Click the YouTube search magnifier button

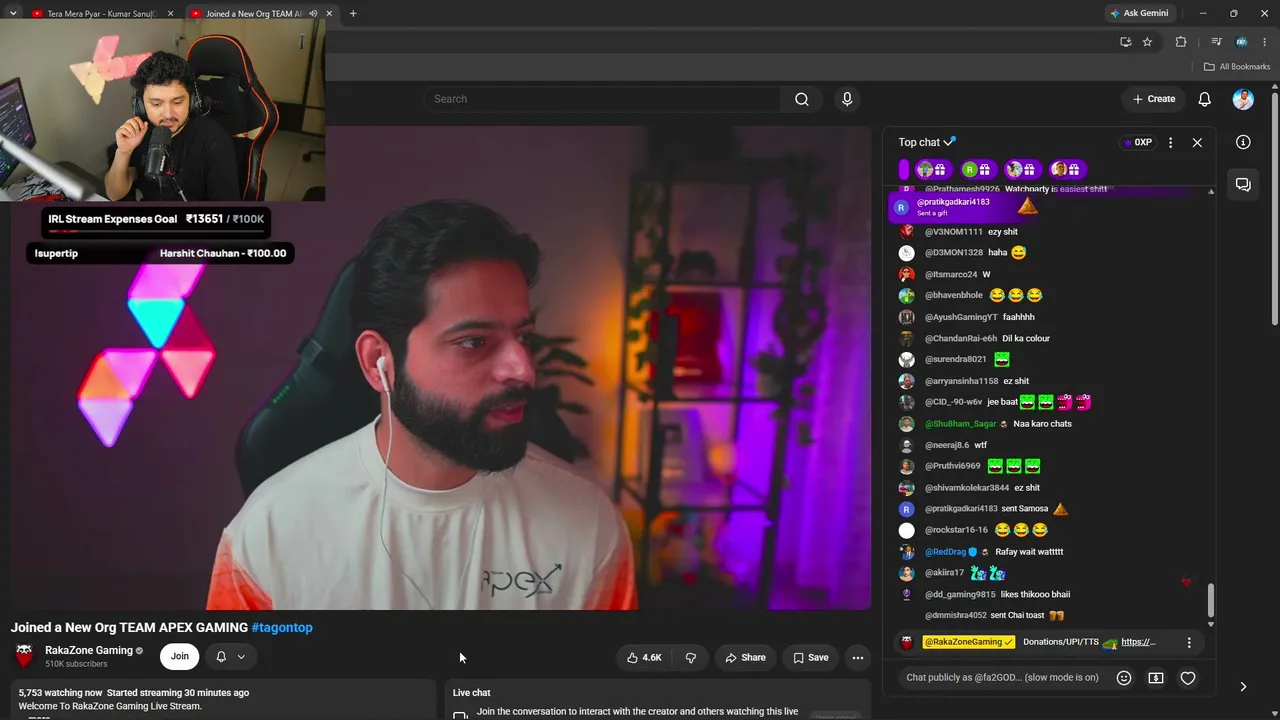pyautogui.click(x=801, y=99)
